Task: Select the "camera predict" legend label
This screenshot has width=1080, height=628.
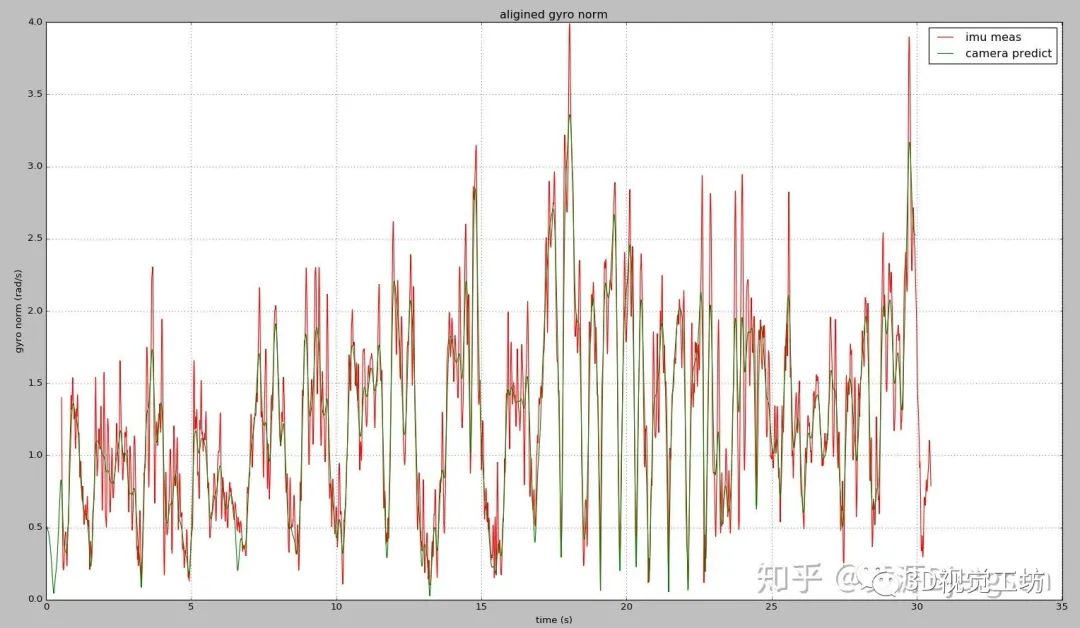Action: pyautogui.click(x=1008, y=53)
